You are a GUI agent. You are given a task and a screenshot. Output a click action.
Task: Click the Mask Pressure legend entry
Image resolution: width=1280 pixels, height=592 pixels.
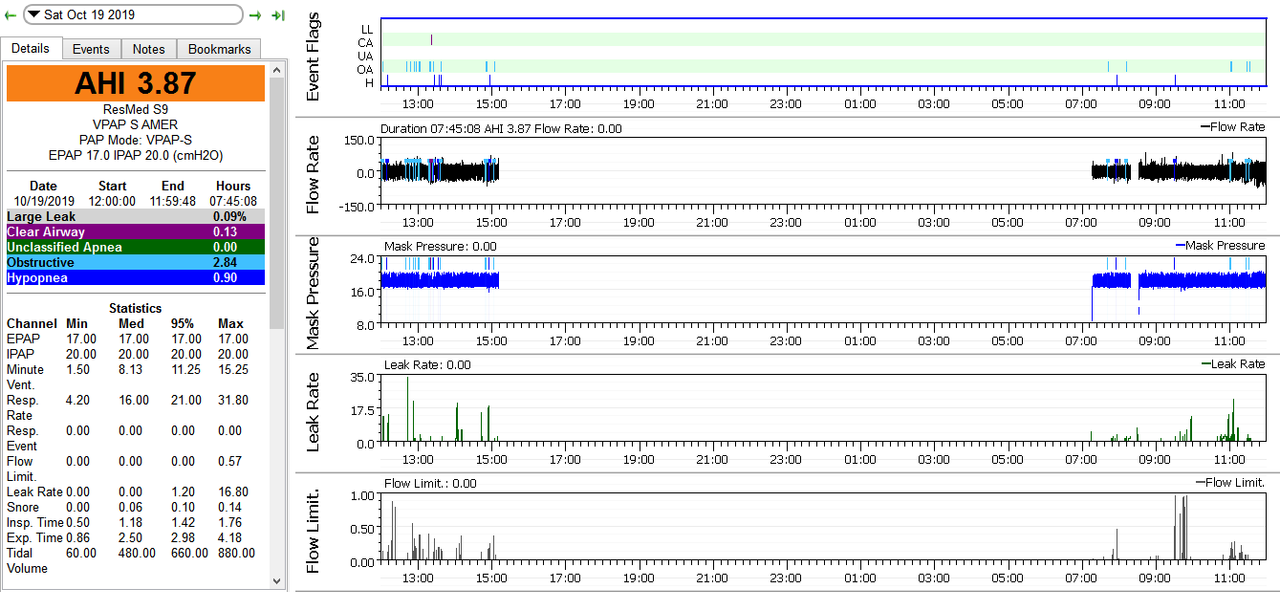pyautogui.click(x=1220, y=245)
